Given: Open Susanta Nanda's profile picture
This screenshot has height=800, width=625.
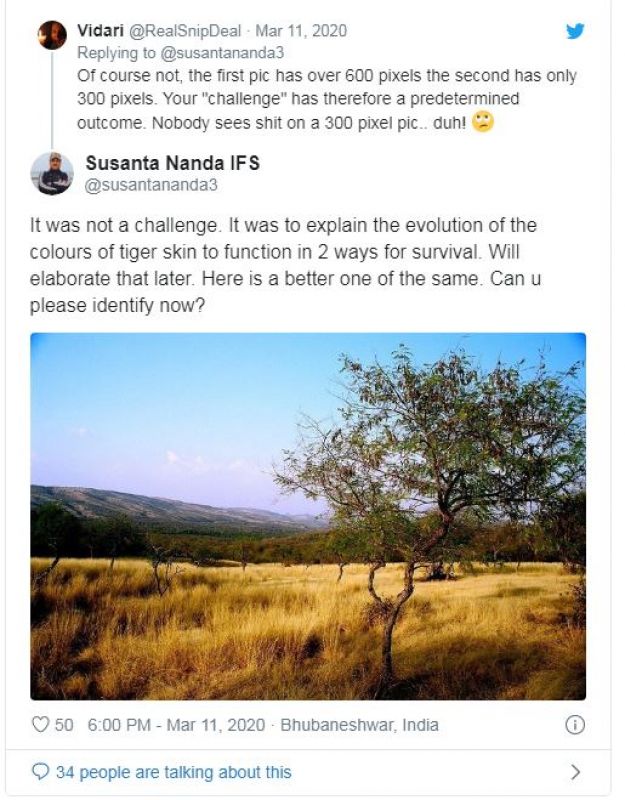Looking at the screenshot, I should [x=52, y=173].
